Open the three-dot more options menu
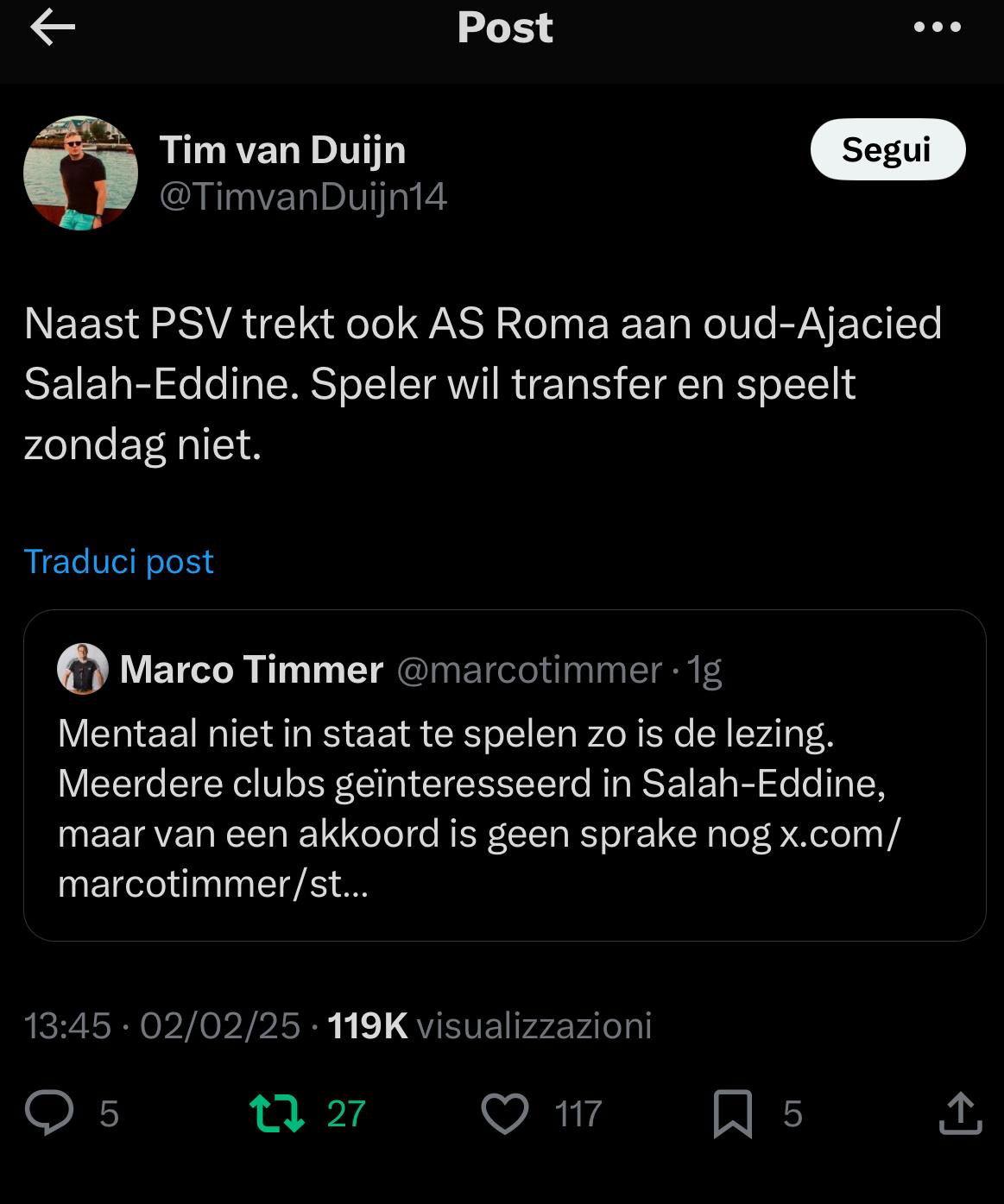The width and height of the screenshot is (1004, 1204). [x=937, y=28]
